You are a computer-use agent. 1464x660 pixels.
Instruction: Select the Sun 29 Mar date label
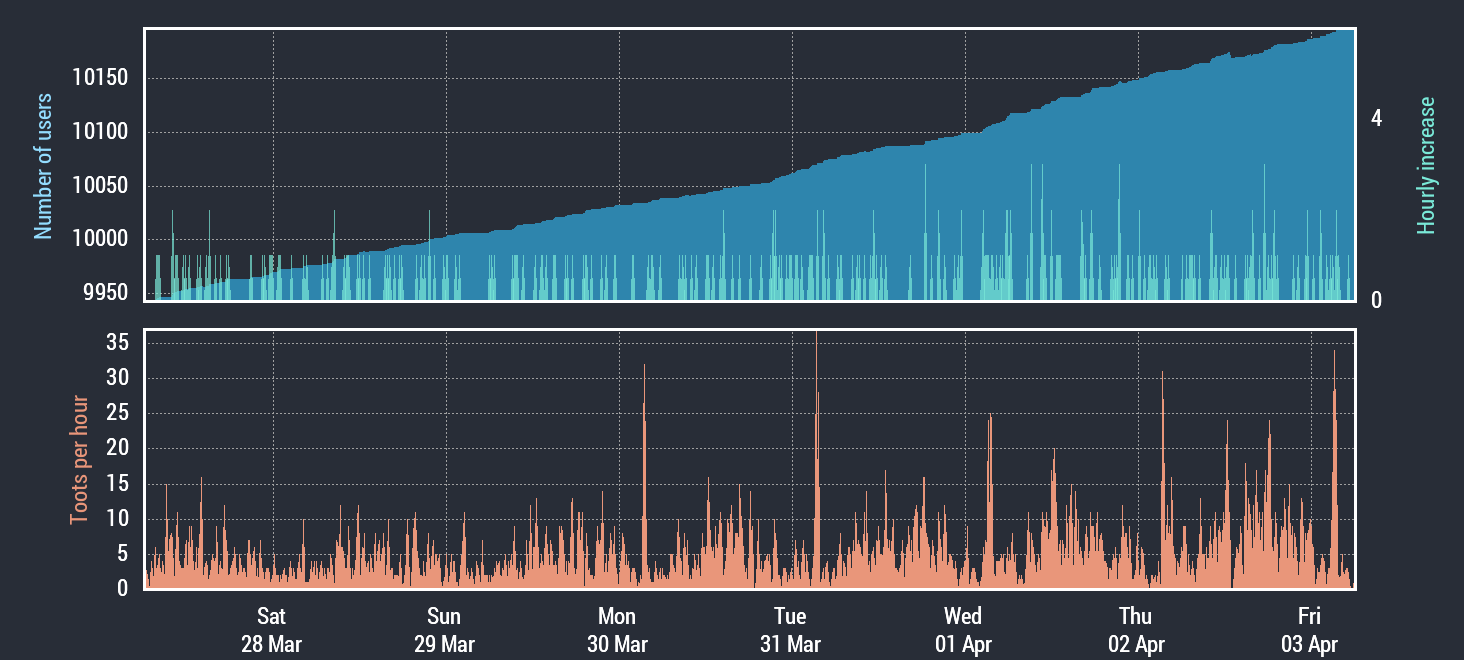[x=444, y=630]
